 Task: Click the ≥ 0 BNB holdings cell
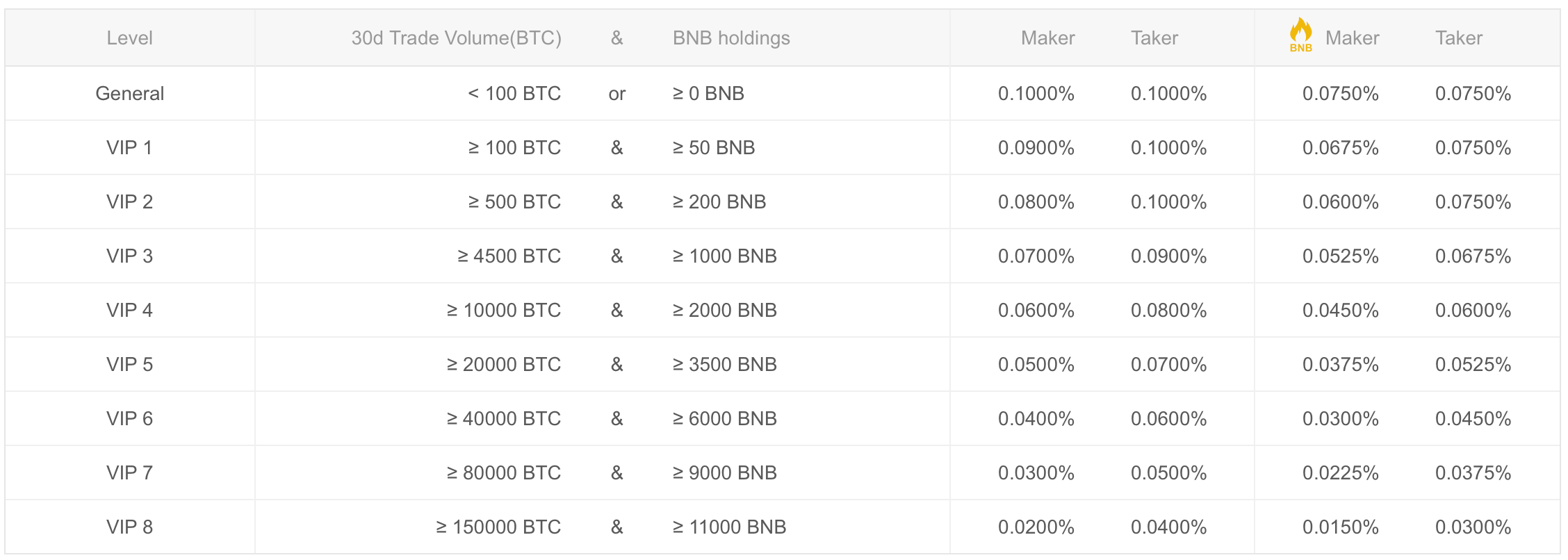pos(708,94)
